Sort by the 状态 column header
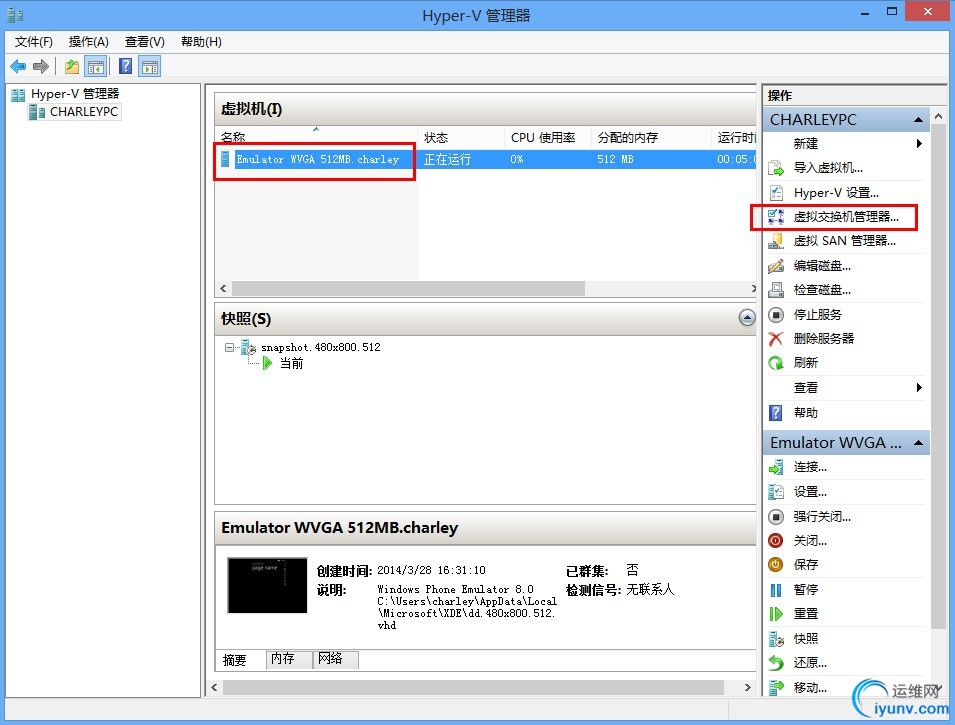Screen dimensions: 955x725 pyautogui.click(x=461, y=138)
